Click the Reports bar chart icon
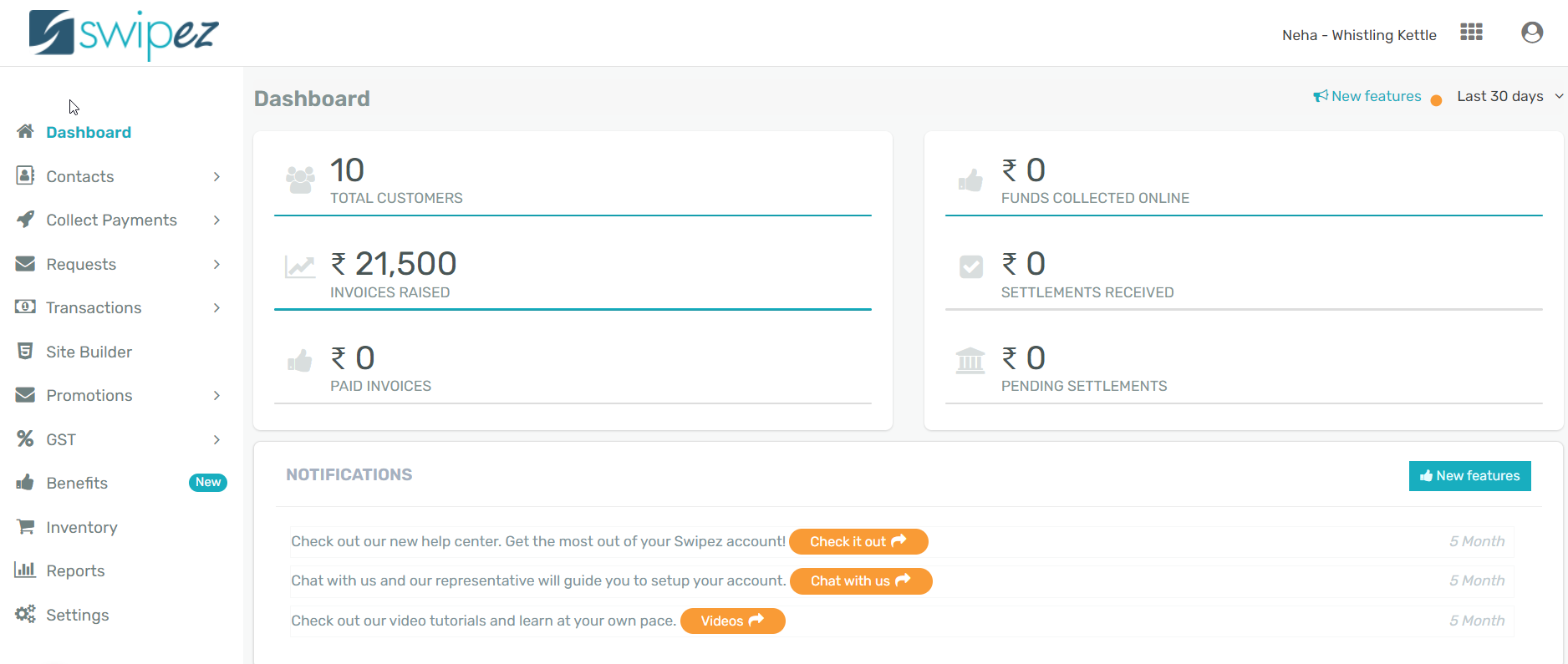Viewport: 1568px width, 664px height. (25, 570)
